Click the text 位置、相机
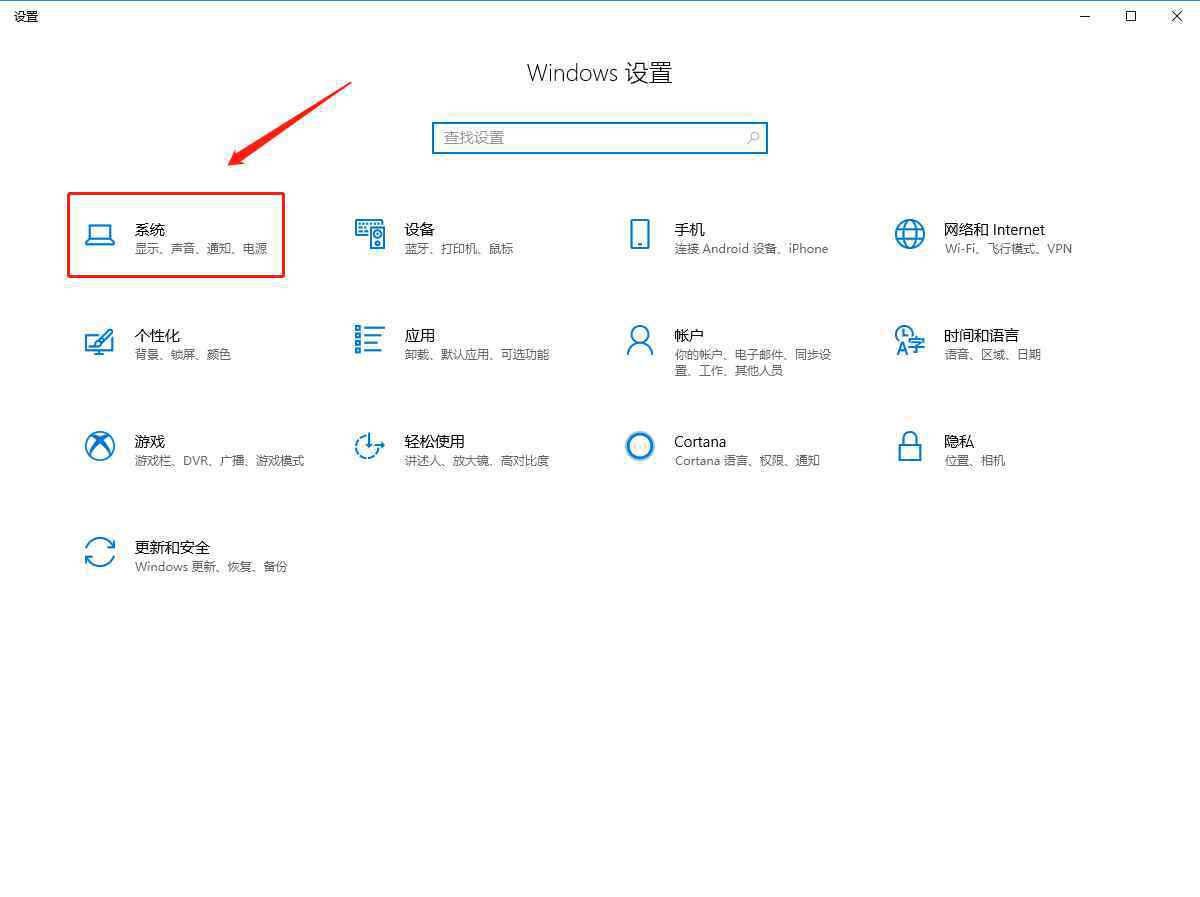This screenshot has height=897, width=1200. tap(975, 461)
